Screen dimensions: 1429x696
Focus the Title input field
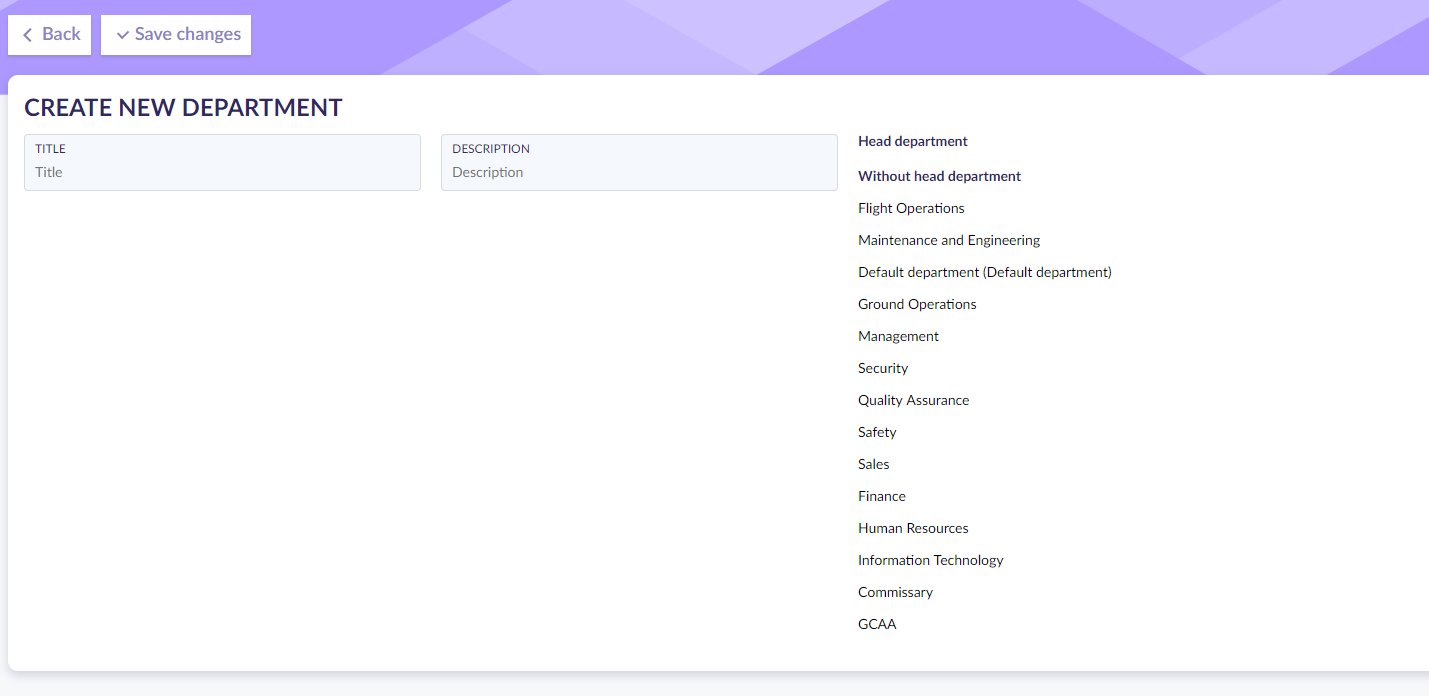[222, 172]
